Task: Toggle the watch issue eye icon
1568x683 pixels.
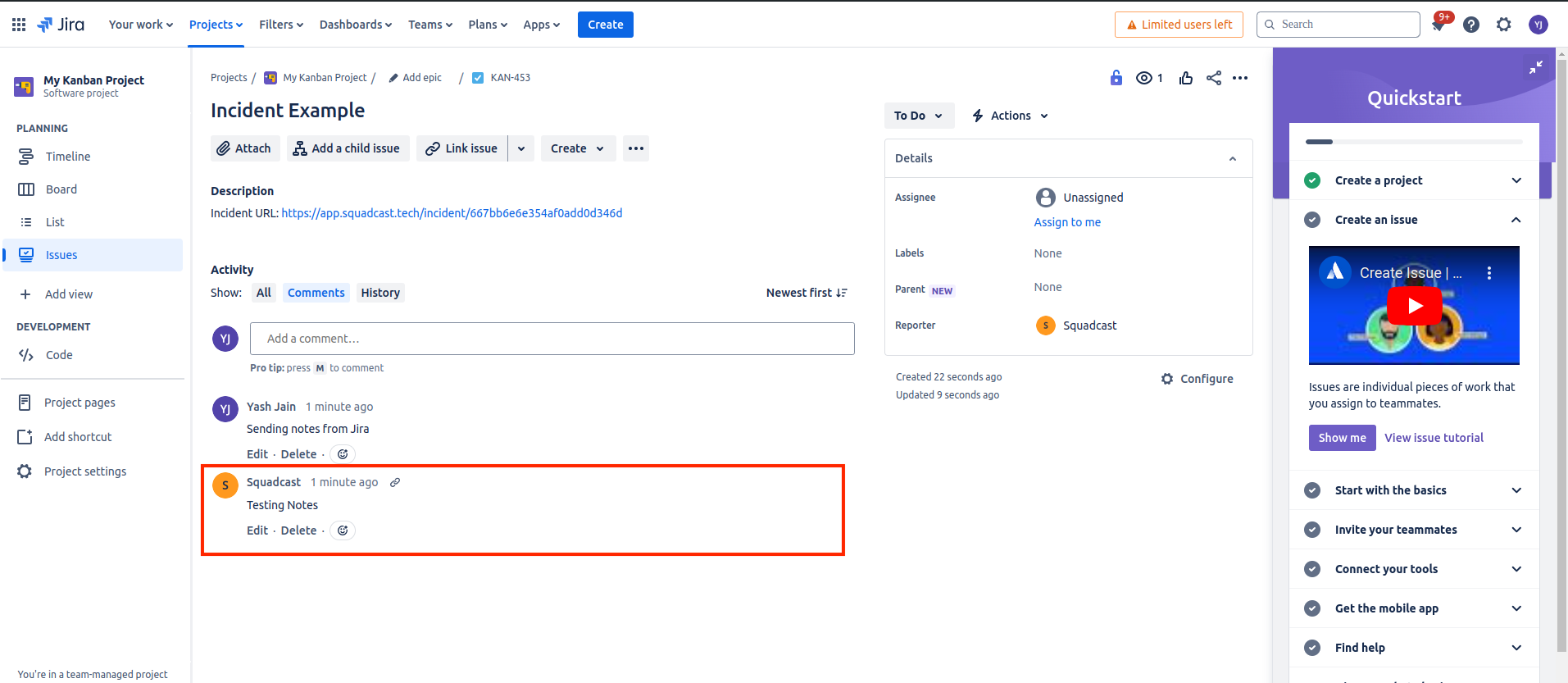Action: (x=1144, y=78)
